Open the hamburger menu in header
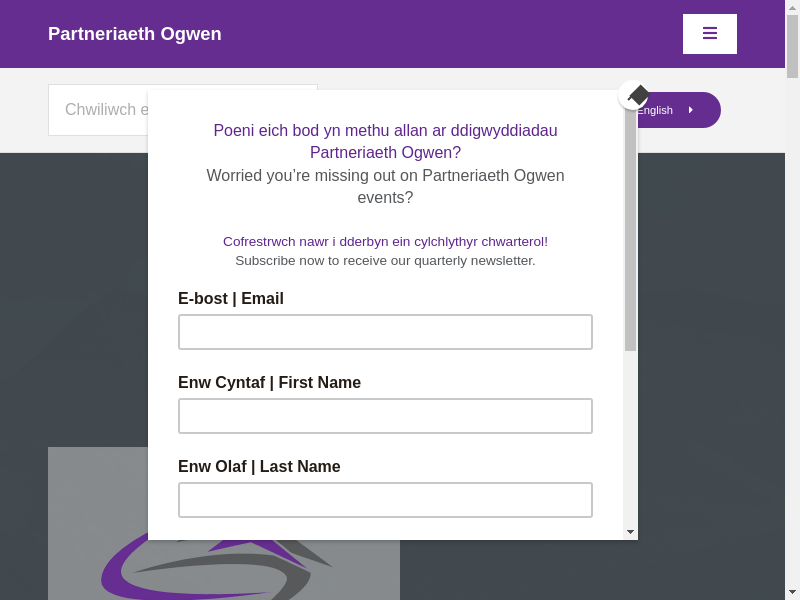The image size is (800, 600). (710, 34)
